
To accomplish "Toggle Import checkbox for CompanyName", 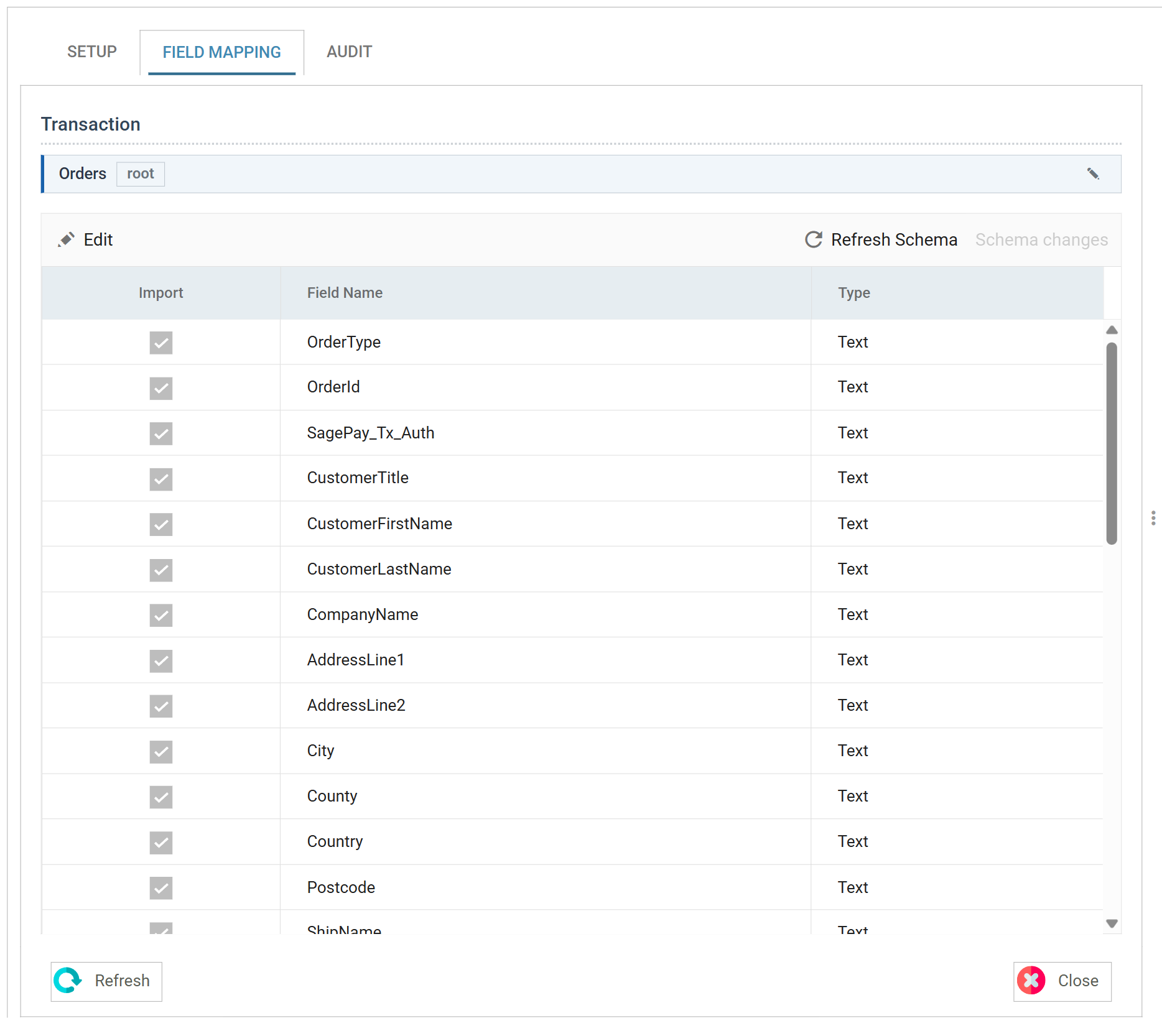I will tap(161, 615).
